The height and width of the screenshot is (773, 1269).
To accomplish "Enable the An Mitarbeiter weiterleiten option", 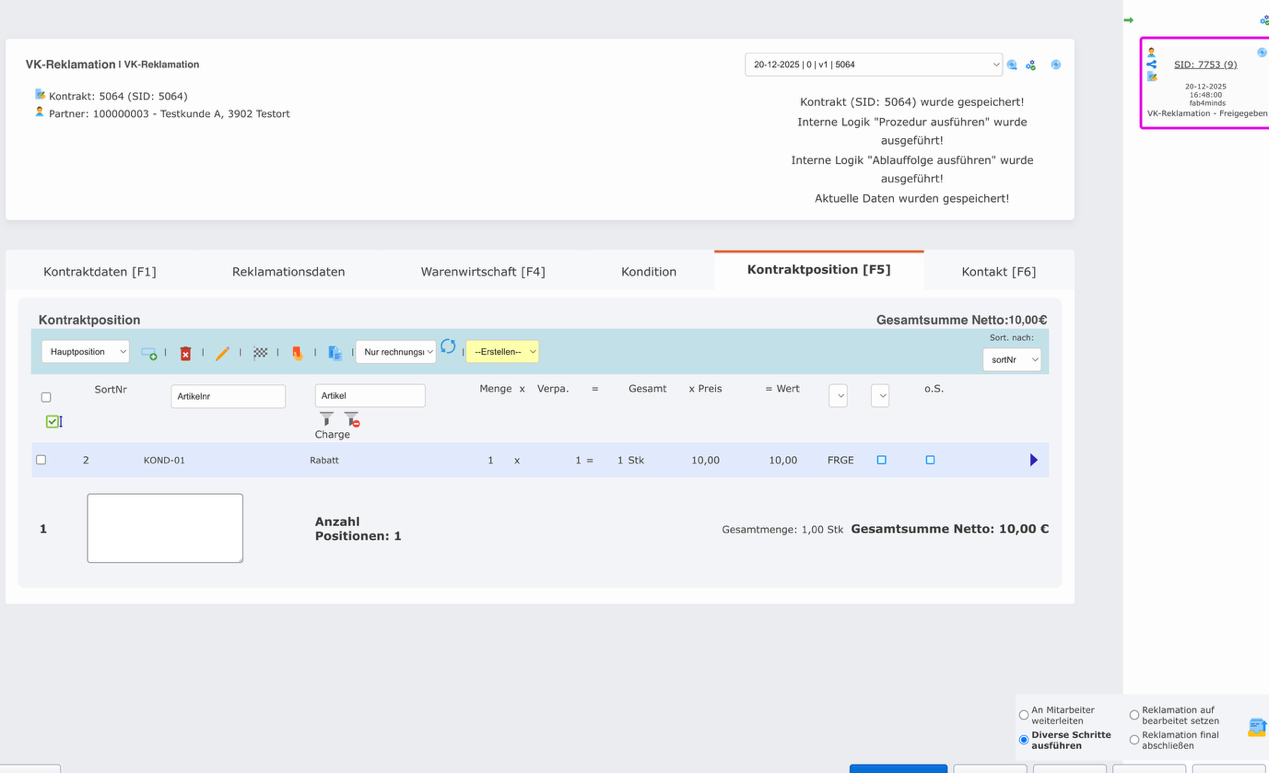I will 1023,714.
